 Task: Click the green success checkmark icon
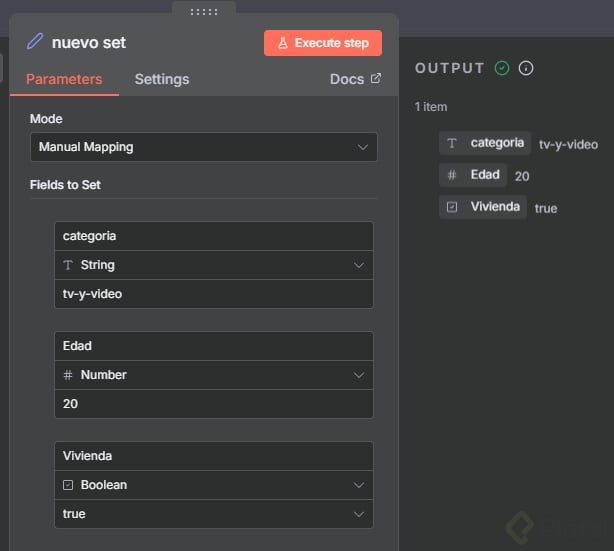502,68
